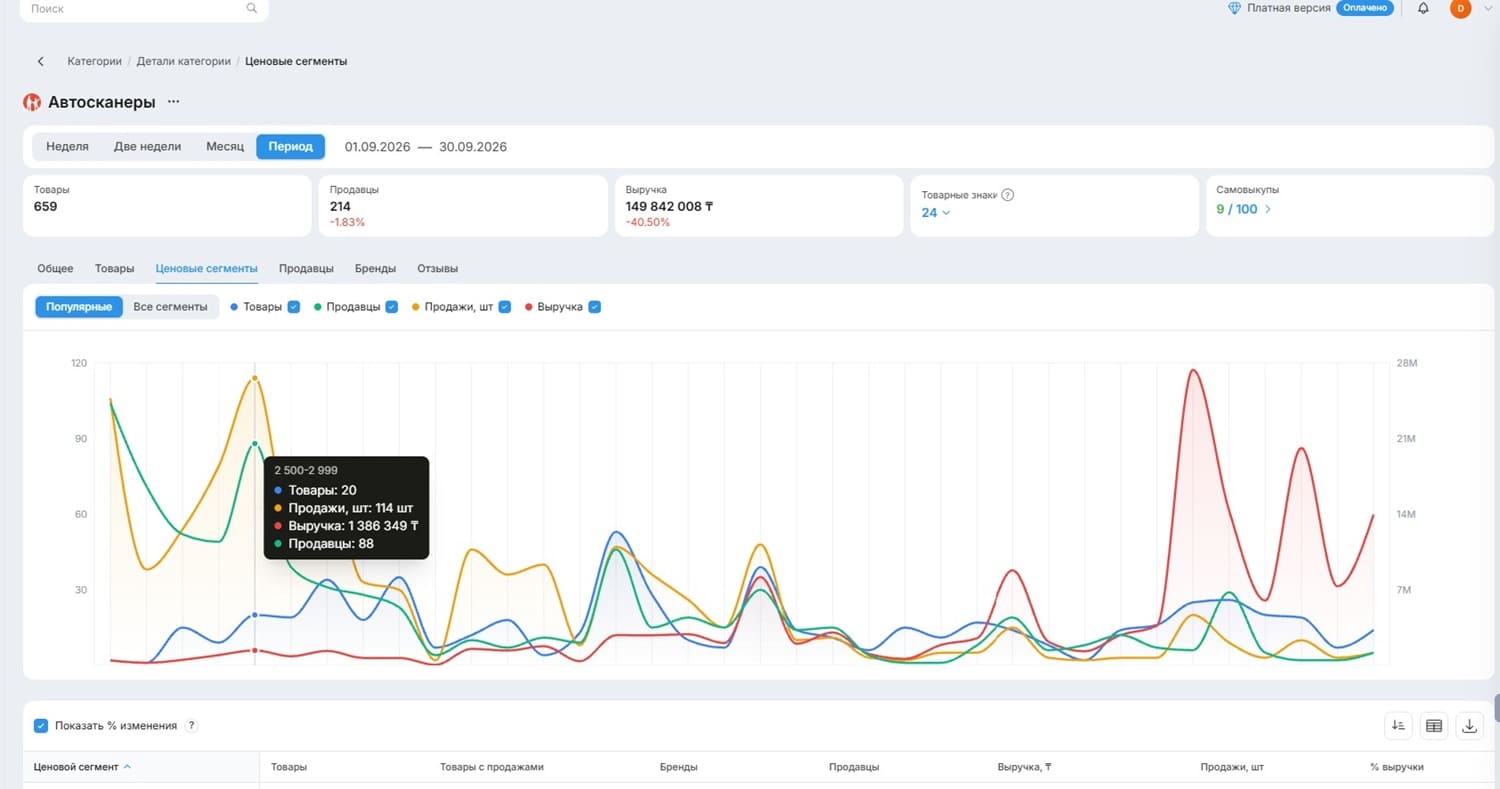Select the Популярные segments button
1500x789 pixels.
[79, 307]
